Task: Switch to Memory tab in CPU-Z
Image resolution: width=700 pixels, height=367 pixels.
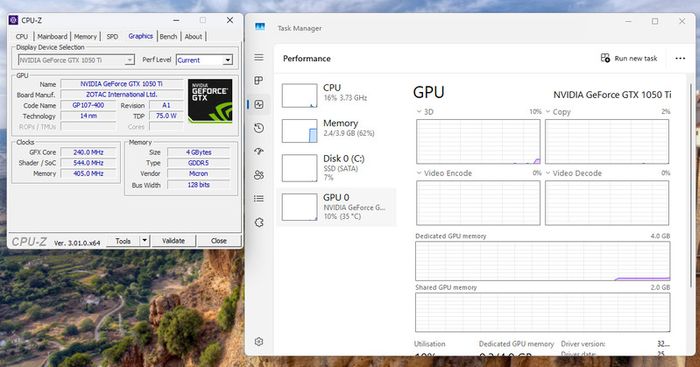Action: click(85, 37)
